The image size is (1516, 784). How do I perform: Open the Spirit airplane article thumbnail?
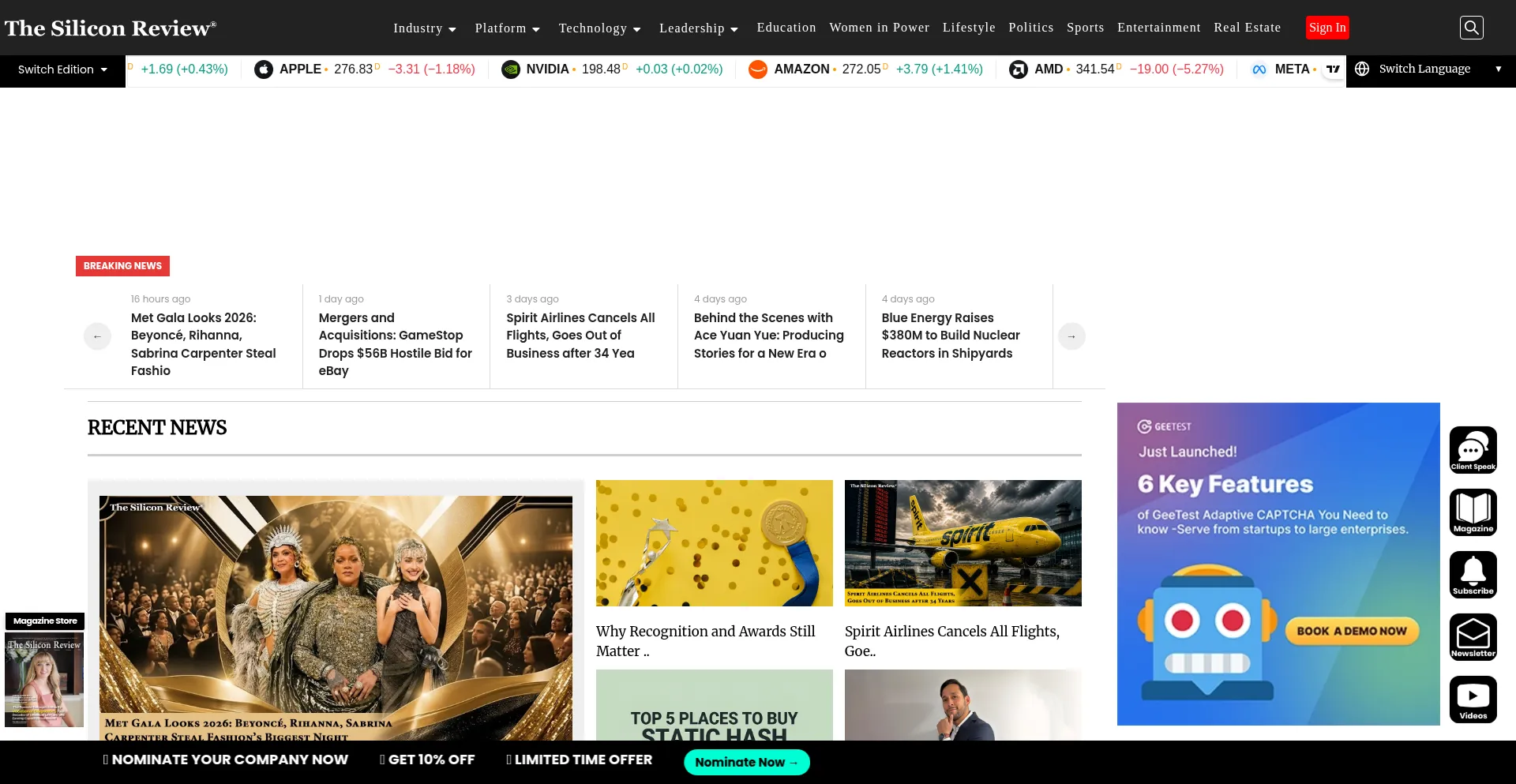coord(963,543)
